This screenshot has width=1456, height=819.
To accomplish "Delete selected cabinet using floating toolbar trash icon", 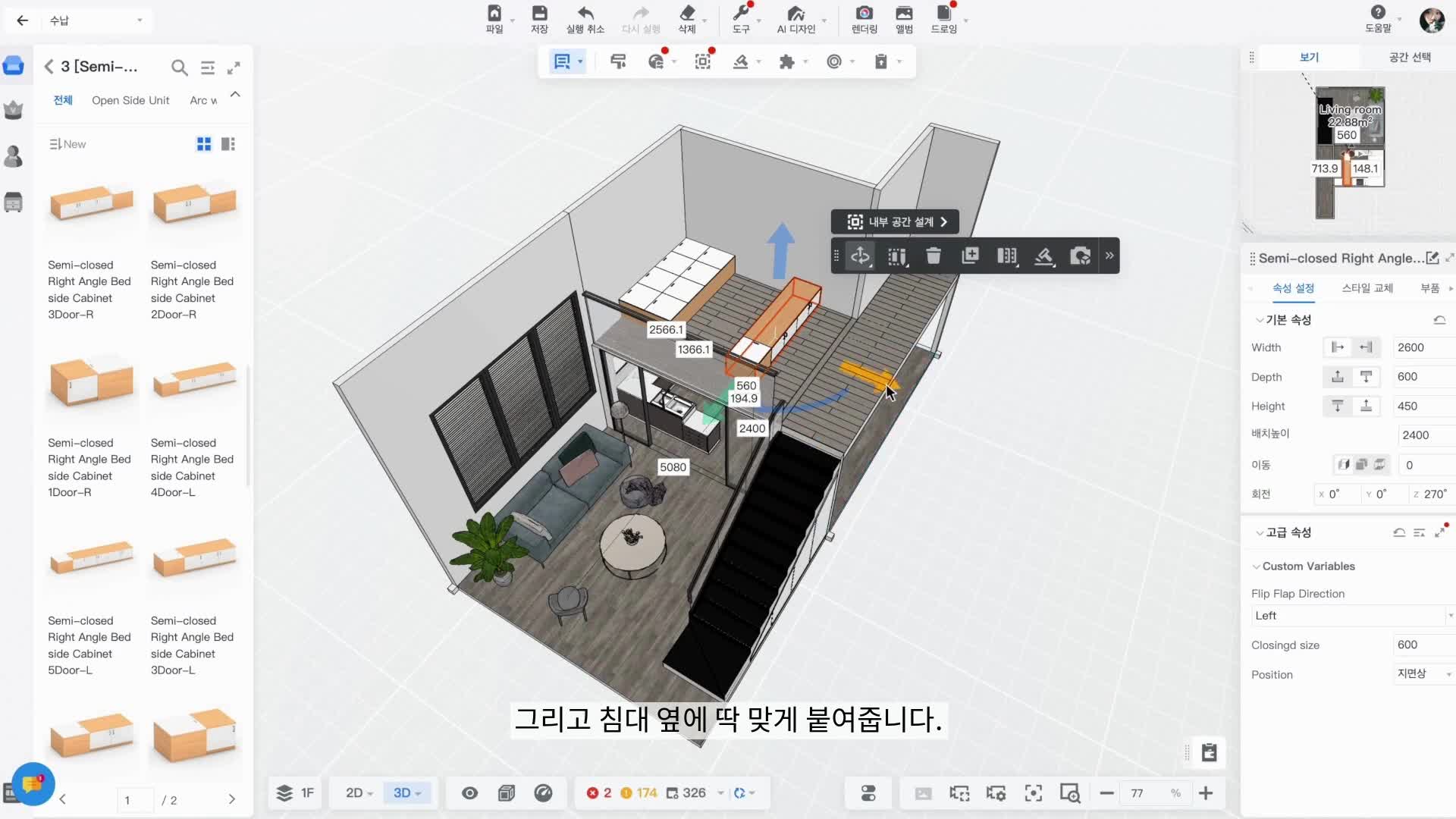I will pyautogui.click(x=934, y=256).
